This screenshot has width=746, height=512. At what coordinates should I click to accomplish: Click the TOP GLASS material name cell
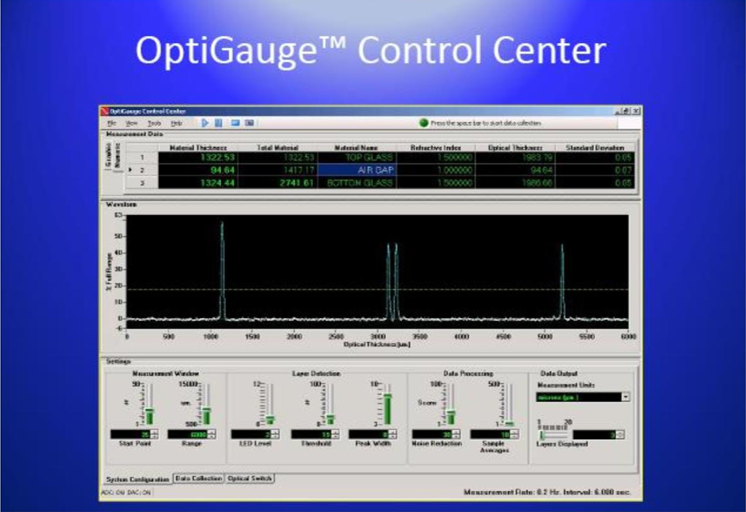(356, 158)
